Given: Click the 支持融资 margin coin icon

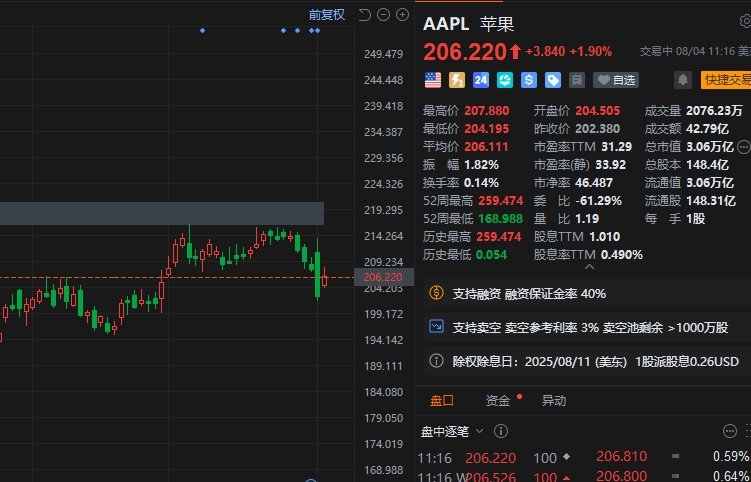Looking at the screenshot, I should [436, 293].
